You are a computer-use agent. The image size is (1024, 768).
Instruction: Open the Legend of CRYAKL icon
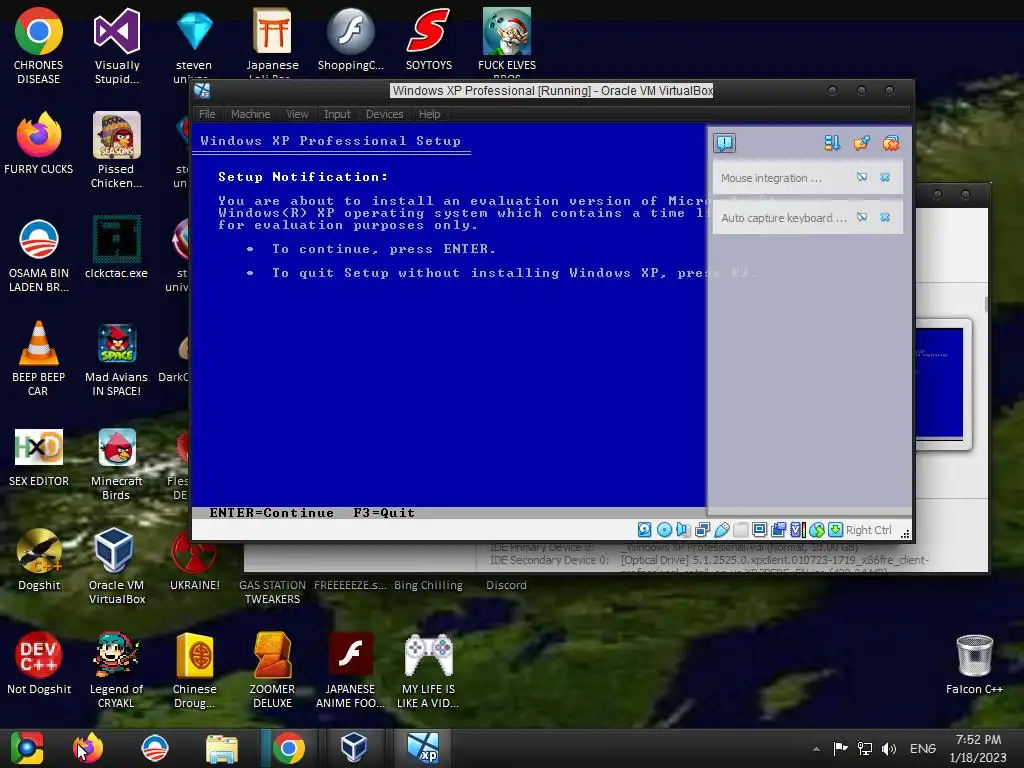pos(116,670)
